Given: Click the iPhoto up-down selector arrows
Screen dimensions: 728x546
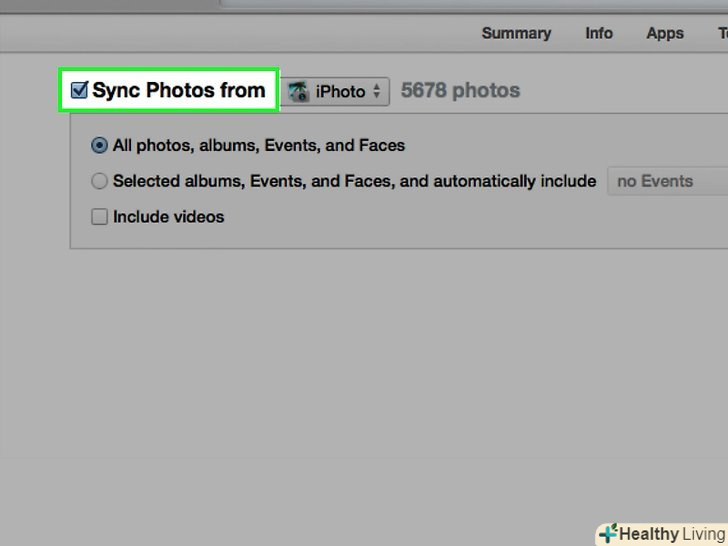Looking at the screenshot, I should point(377,91).
